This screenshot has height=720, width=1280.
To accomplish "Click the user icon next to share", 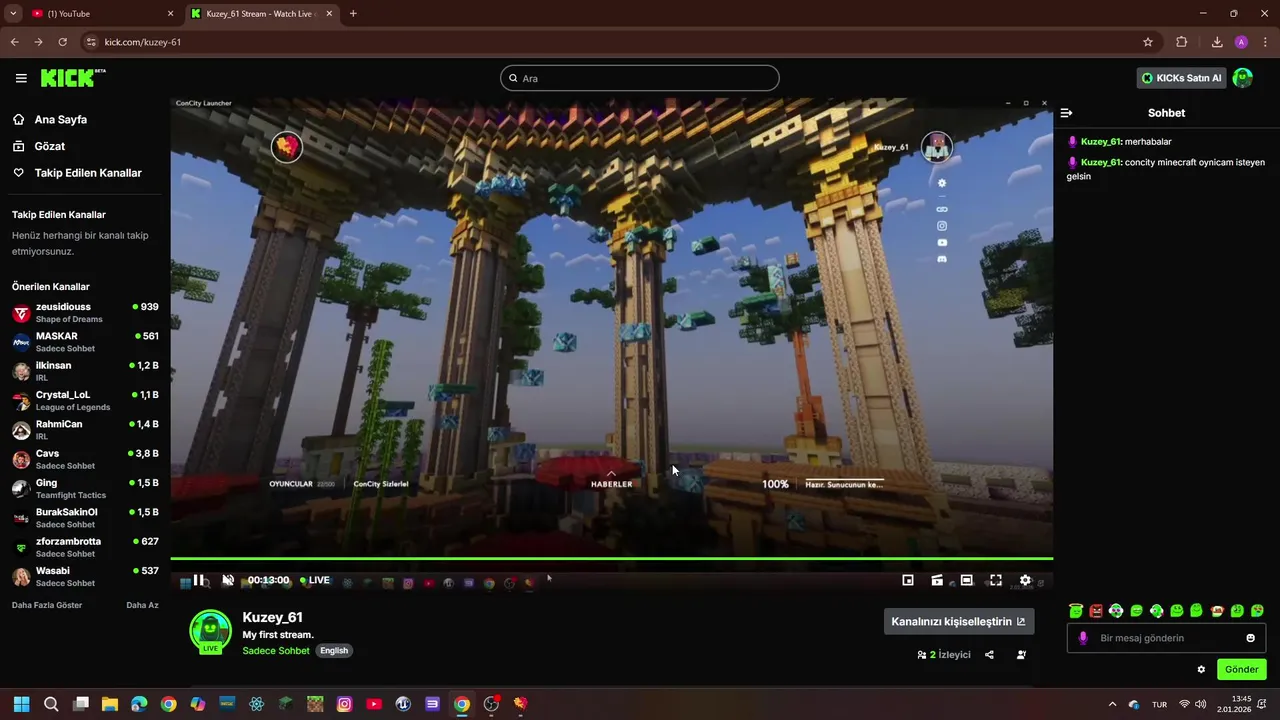I will [1021, 655].
